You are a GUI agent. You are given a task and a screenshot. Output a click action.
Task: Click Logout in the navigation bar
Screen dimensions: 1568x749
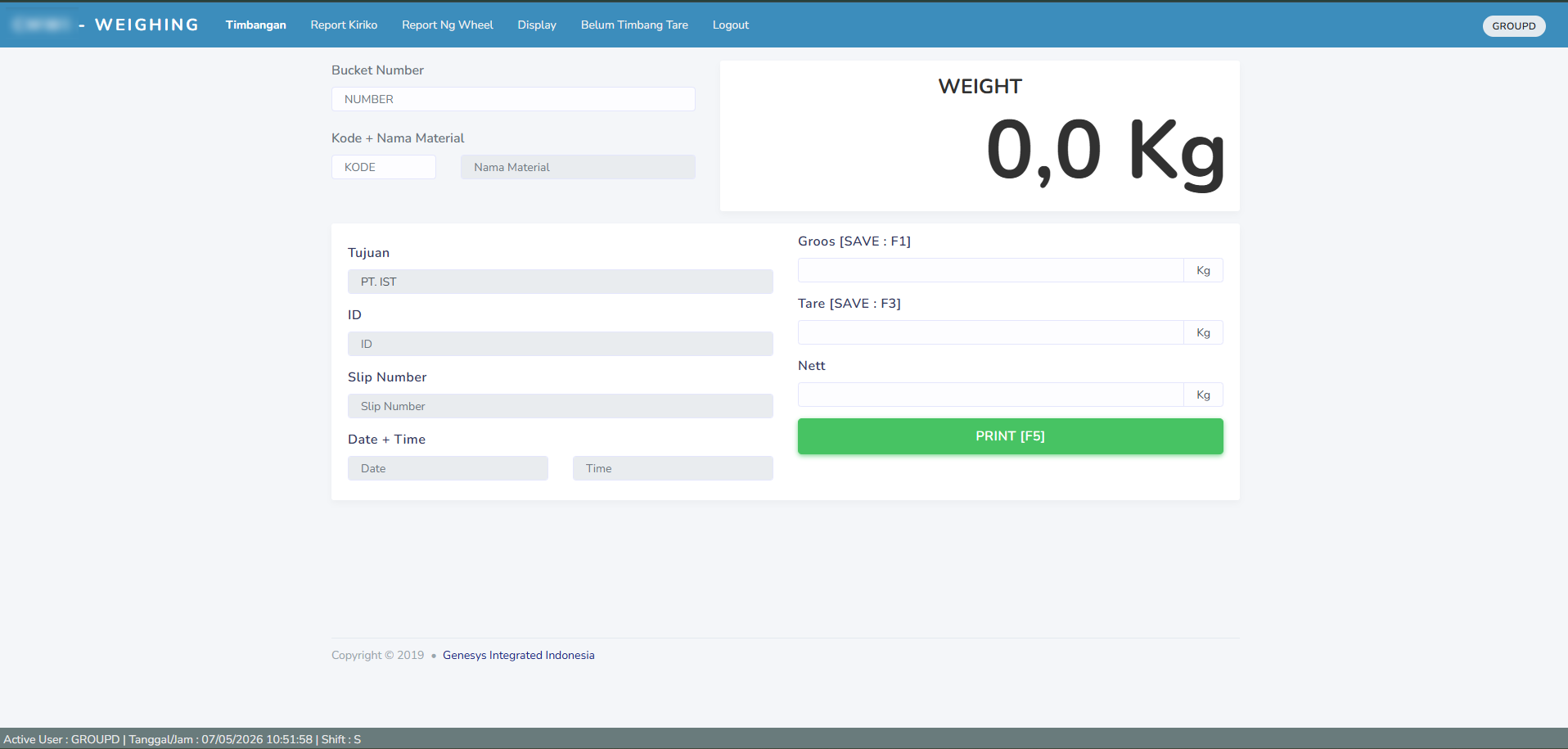click(x=731, y=25)
